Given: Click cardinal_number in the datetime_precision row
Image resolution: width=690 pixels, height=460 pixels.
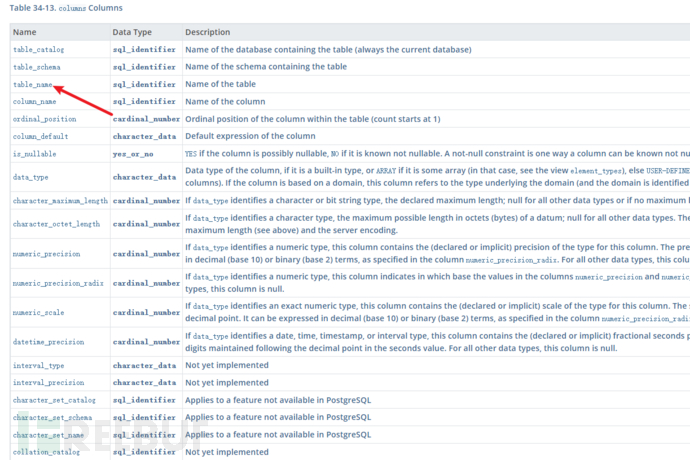Looking at the screenshot, I should click(147, 342).
